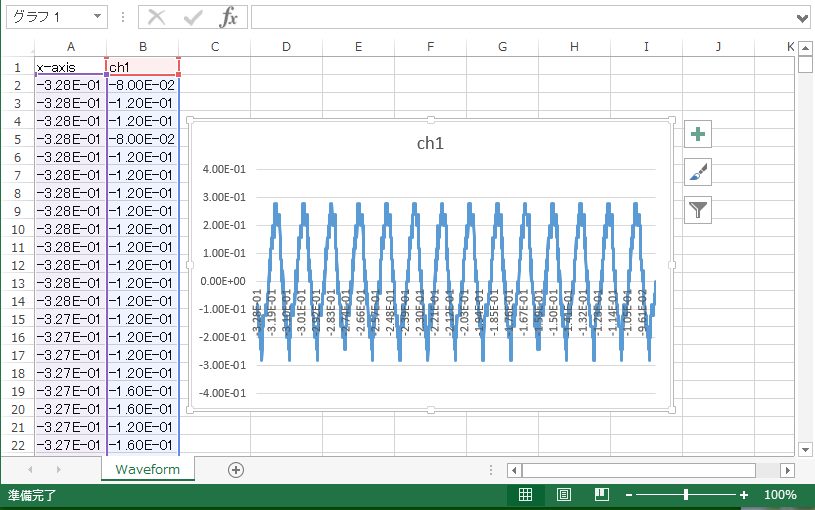Select column H header
The image size is (815, 510).
(x=574, y=47)
